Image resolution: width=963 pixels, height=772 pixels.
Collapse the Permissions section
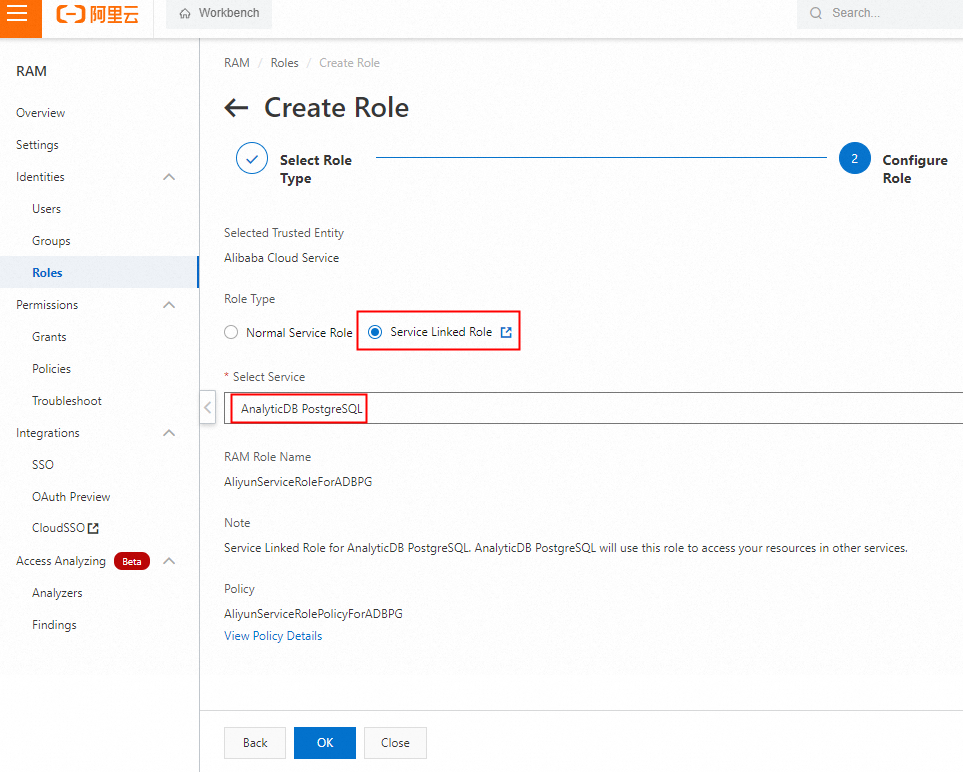(169, 305)
